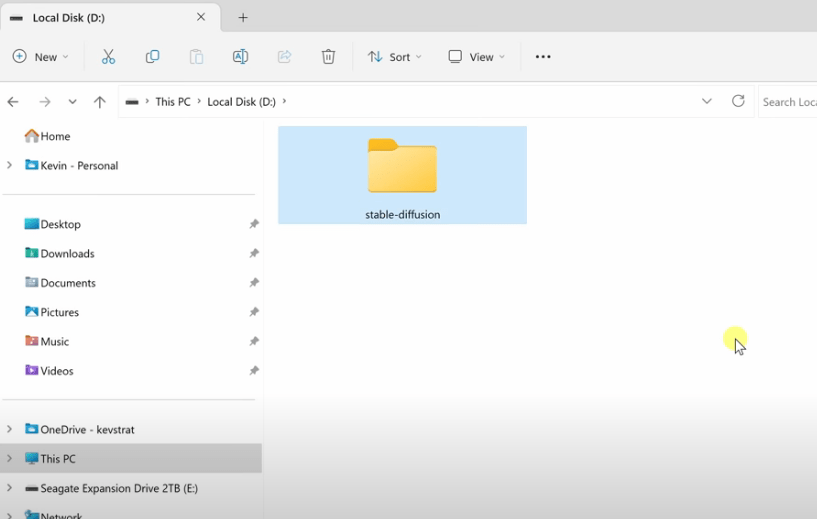Click the Paste clipboard icon
Screen dimensions: 817x519
tap(196, 57)
